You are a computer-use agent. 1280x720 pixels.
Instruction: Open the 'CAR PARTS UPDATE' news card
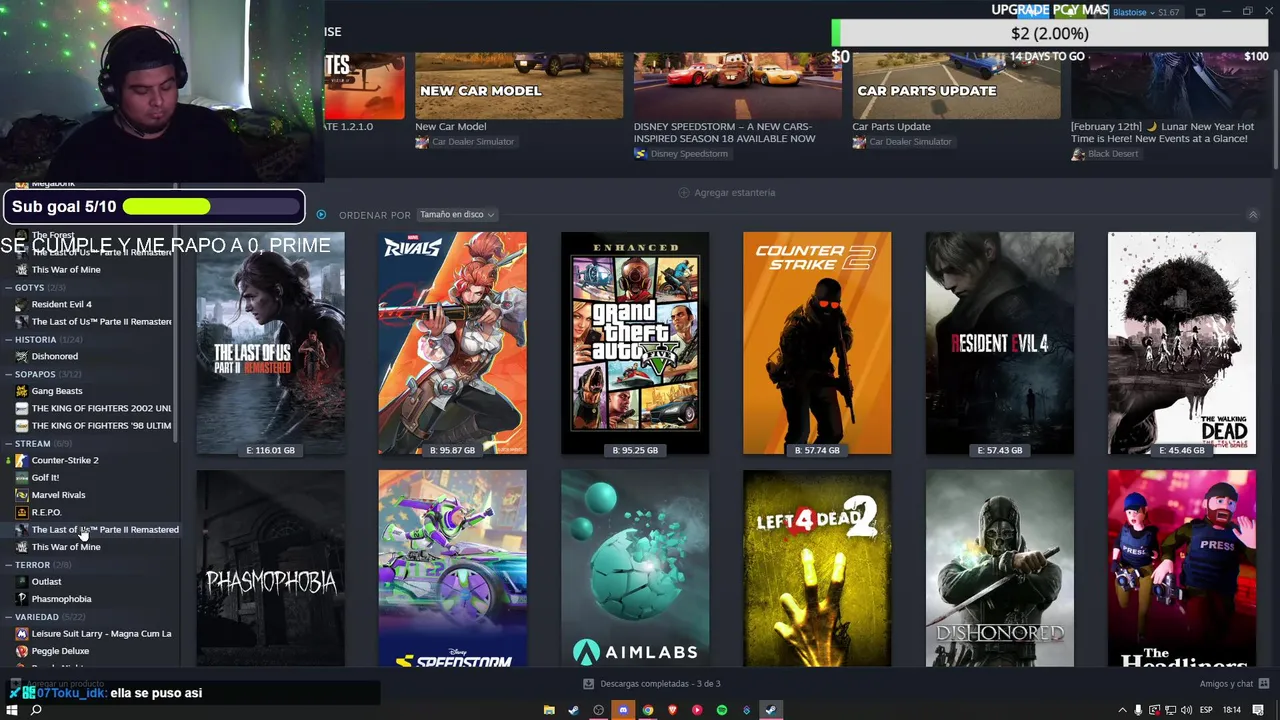pyautogui.click(x=956, y=86)
